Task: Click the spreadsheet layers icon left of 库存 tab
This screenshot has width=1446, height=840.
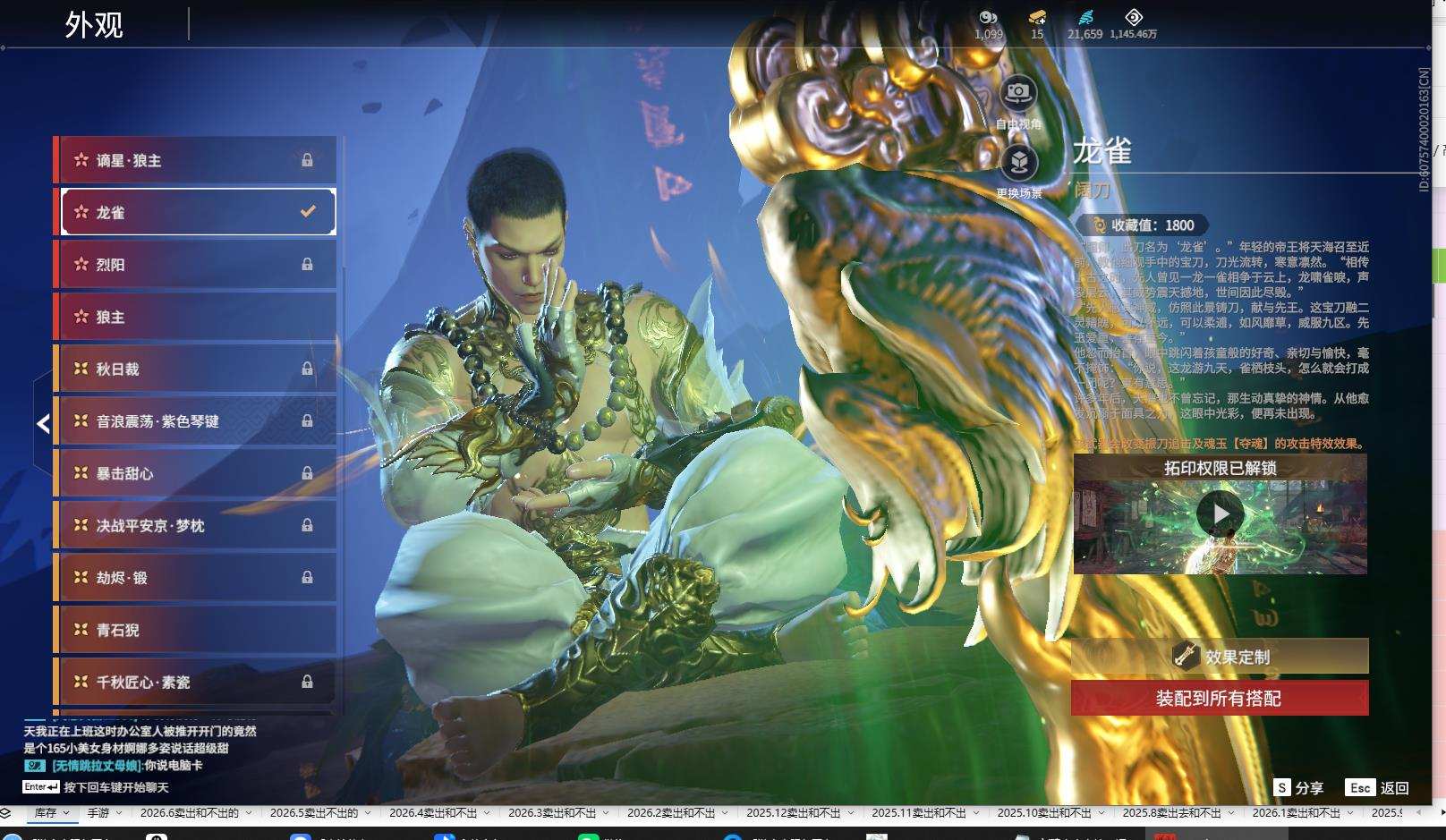Action: (6, 813)
